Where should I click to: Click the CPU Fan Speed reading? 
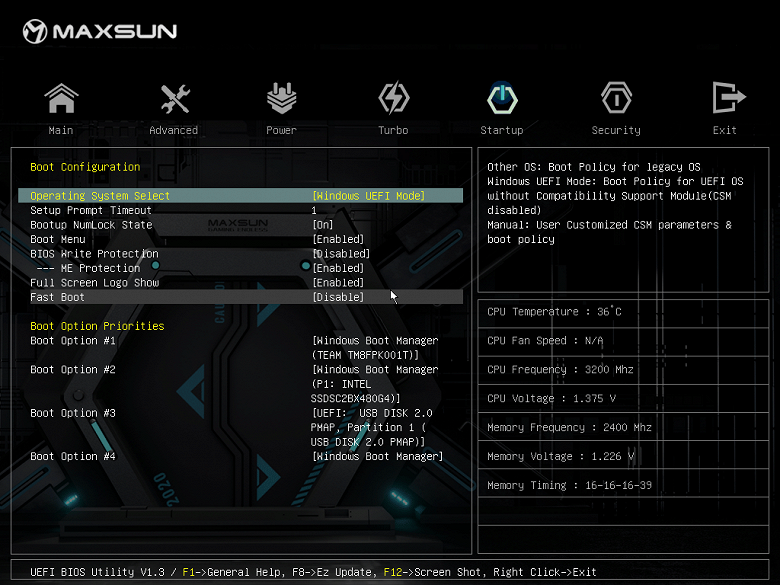[545, 341]
